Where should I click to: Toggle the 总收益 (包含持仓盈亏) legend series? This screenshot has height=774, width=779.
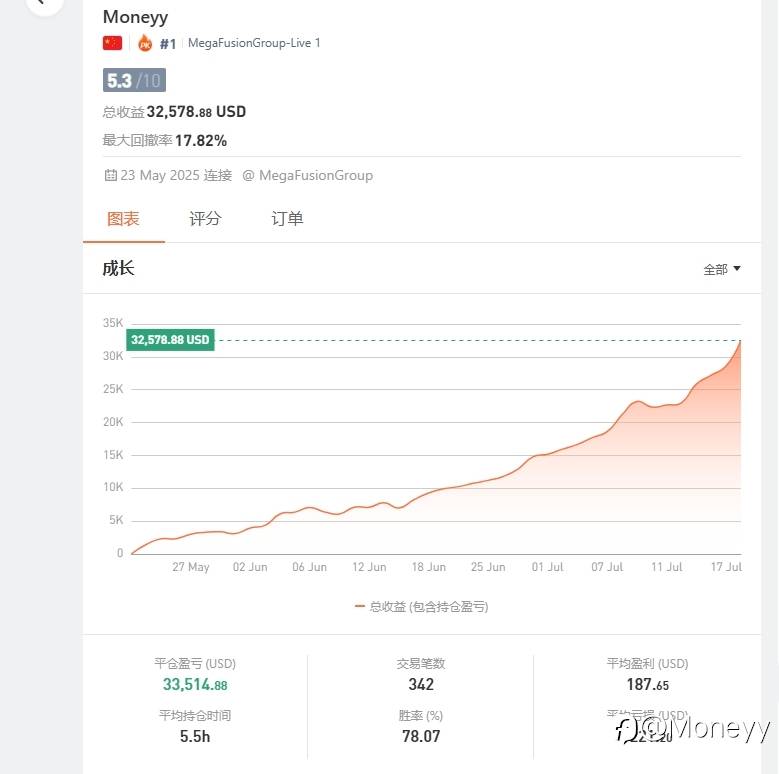(x=421, y=607)
